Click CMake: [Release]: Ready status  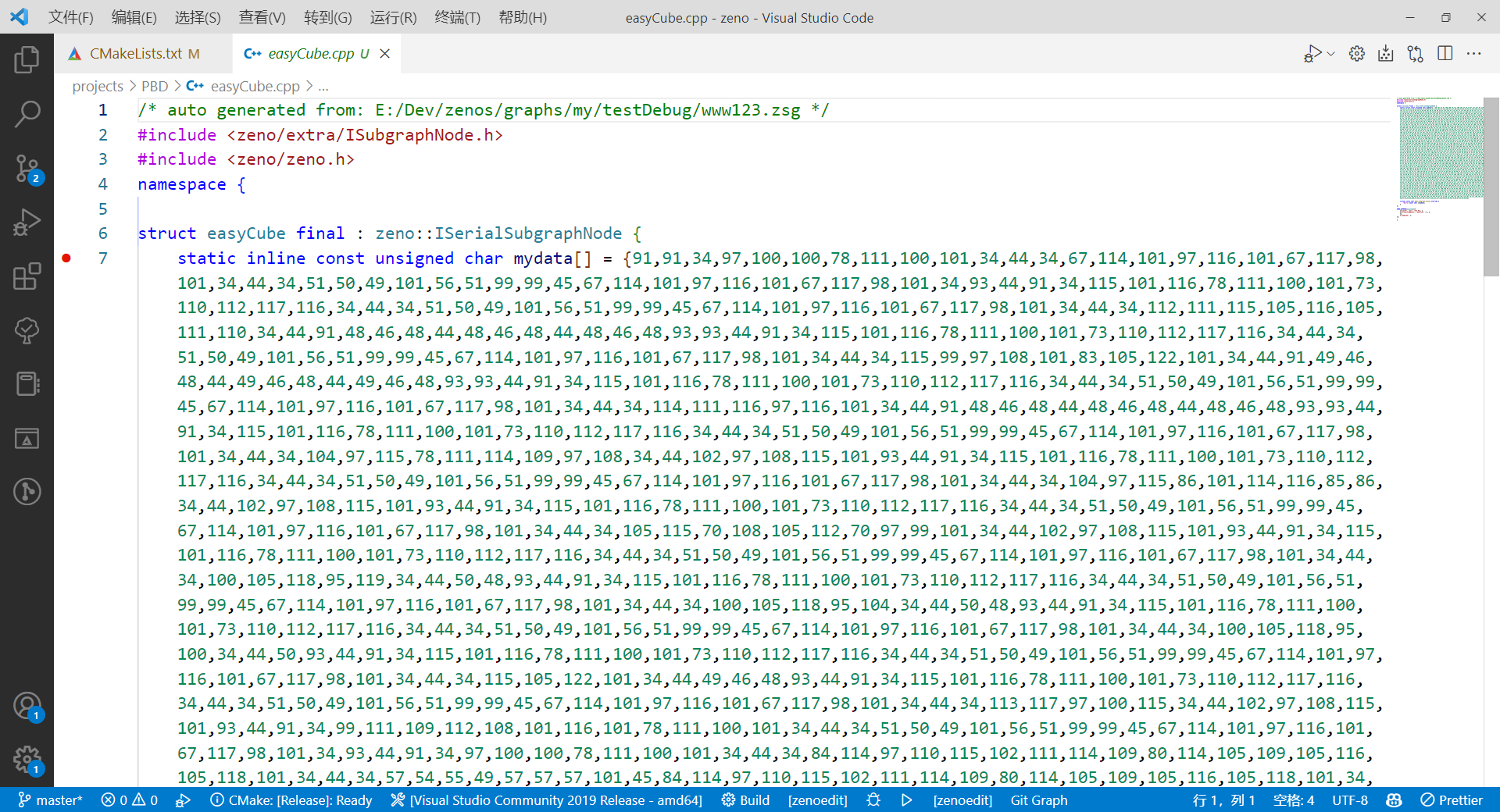pos(291,800)
